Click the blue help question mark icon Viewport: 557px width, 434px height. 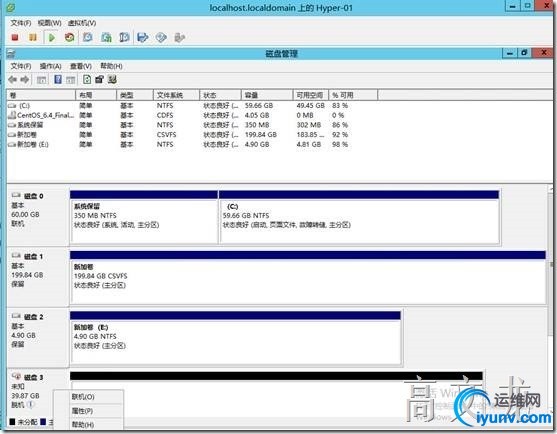coord(58,80)
